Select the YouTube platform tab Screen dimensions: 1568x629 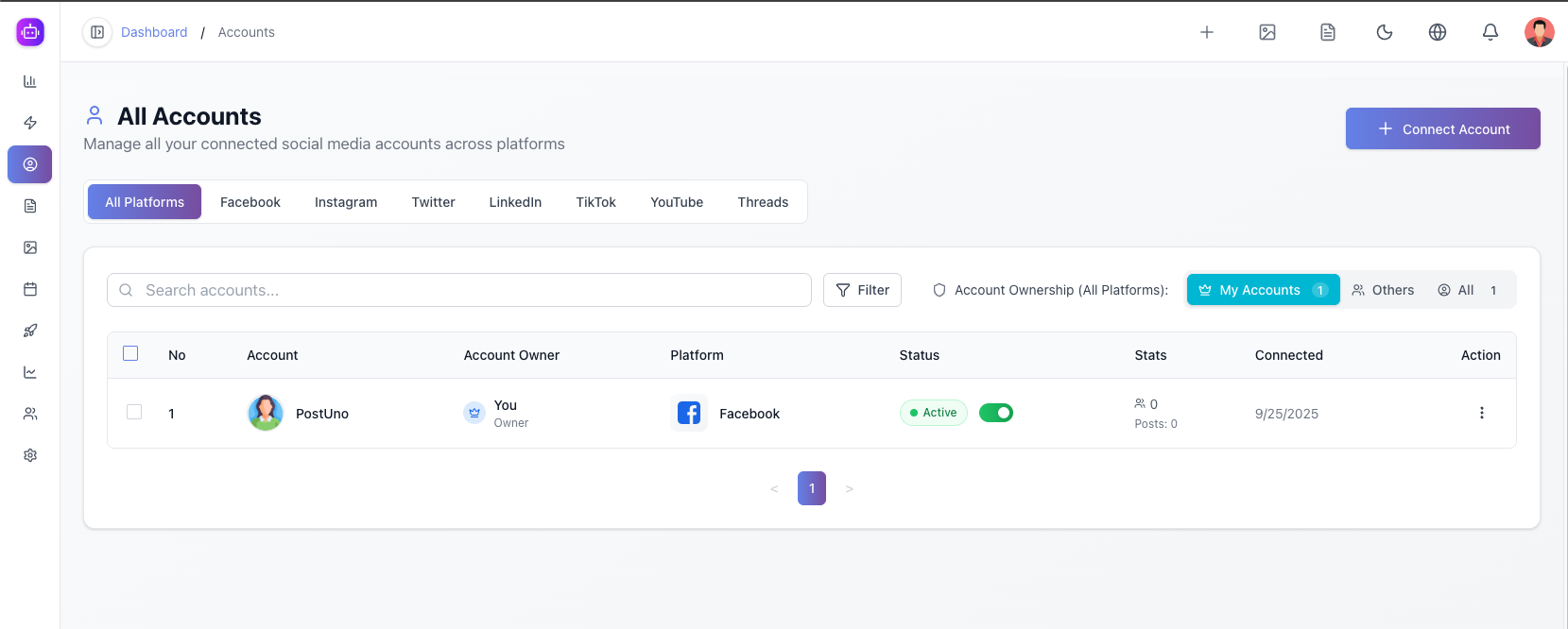coord(677,202)
